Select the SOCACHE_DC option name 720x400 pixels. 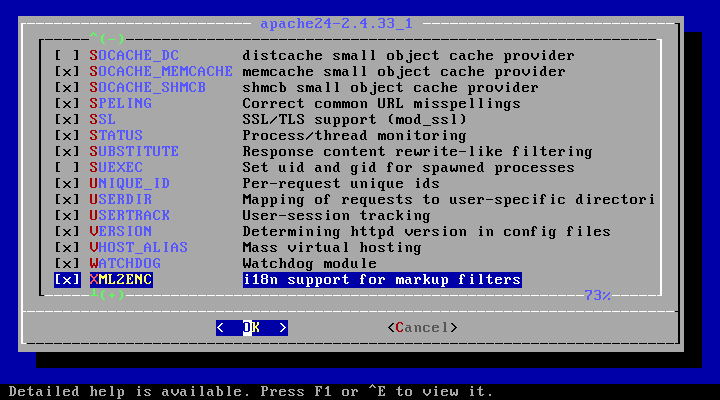(134, 56)
